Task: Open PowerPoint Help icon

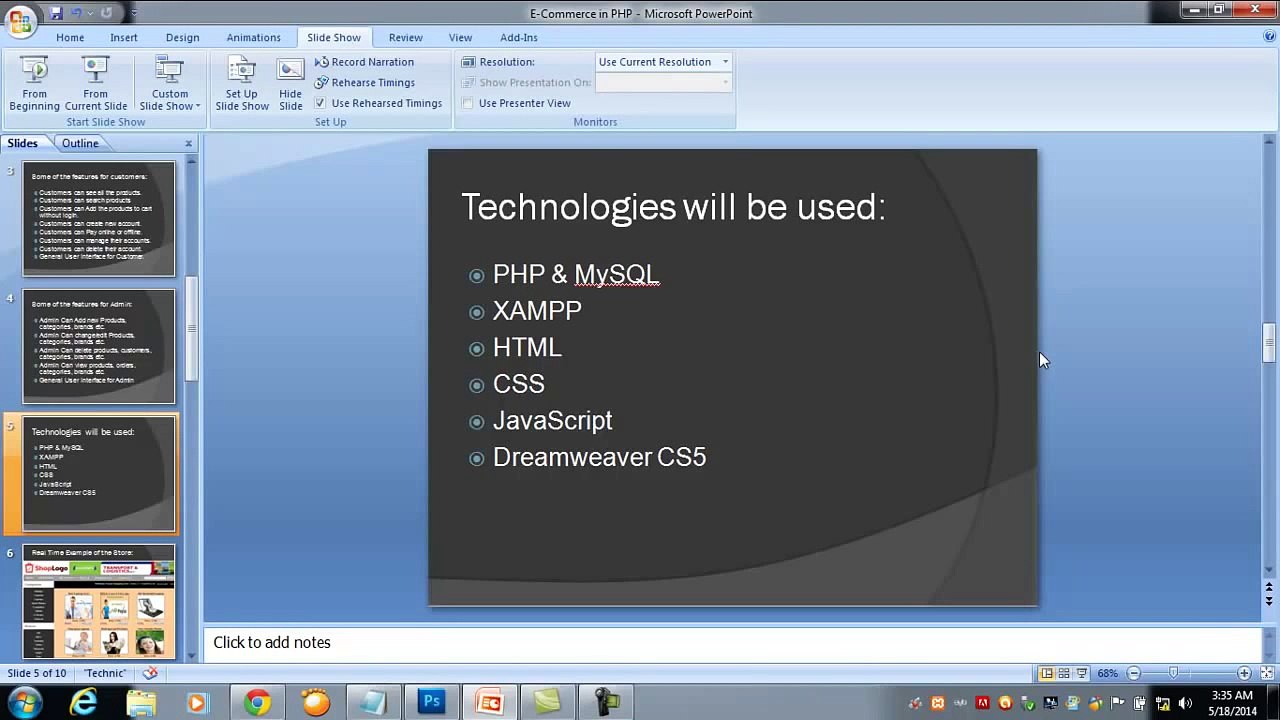Action: point(1269,37)
